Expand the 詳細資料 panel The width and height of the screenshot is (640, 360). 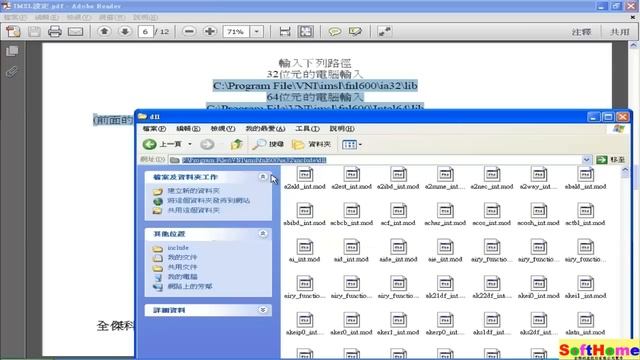pyautogui.click(x=263, y=310)
